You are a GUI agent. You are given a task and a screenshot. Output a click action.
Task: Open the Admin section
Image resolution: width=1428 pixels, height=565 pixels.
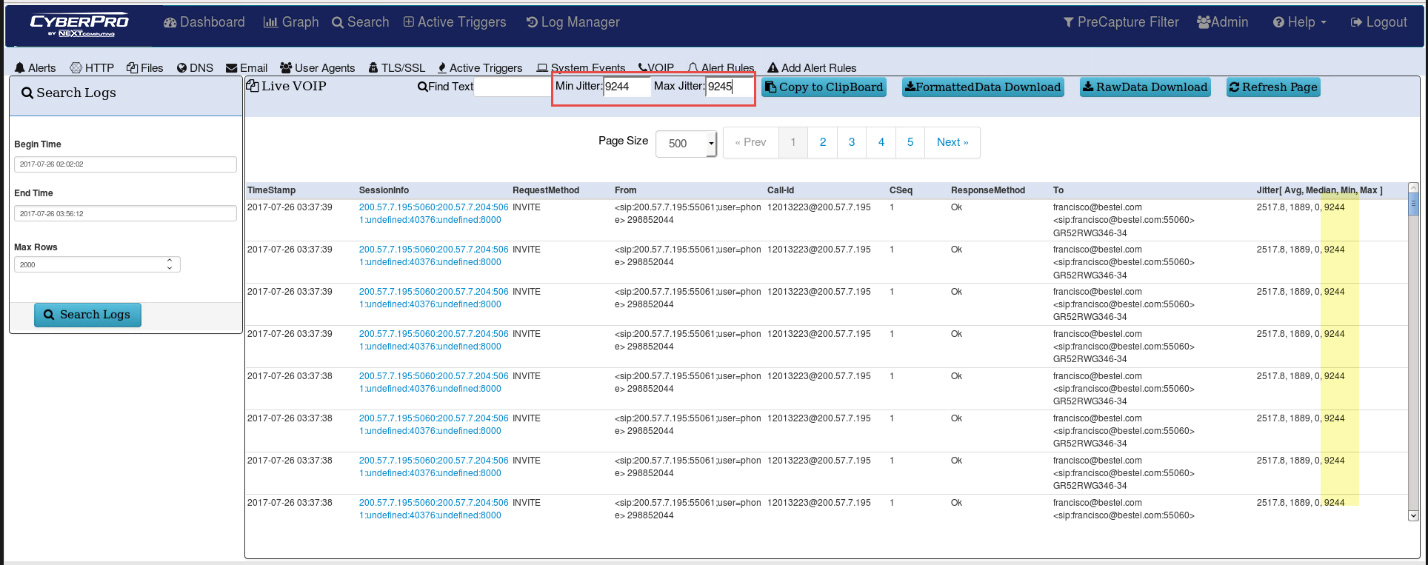pos(1222,22)
